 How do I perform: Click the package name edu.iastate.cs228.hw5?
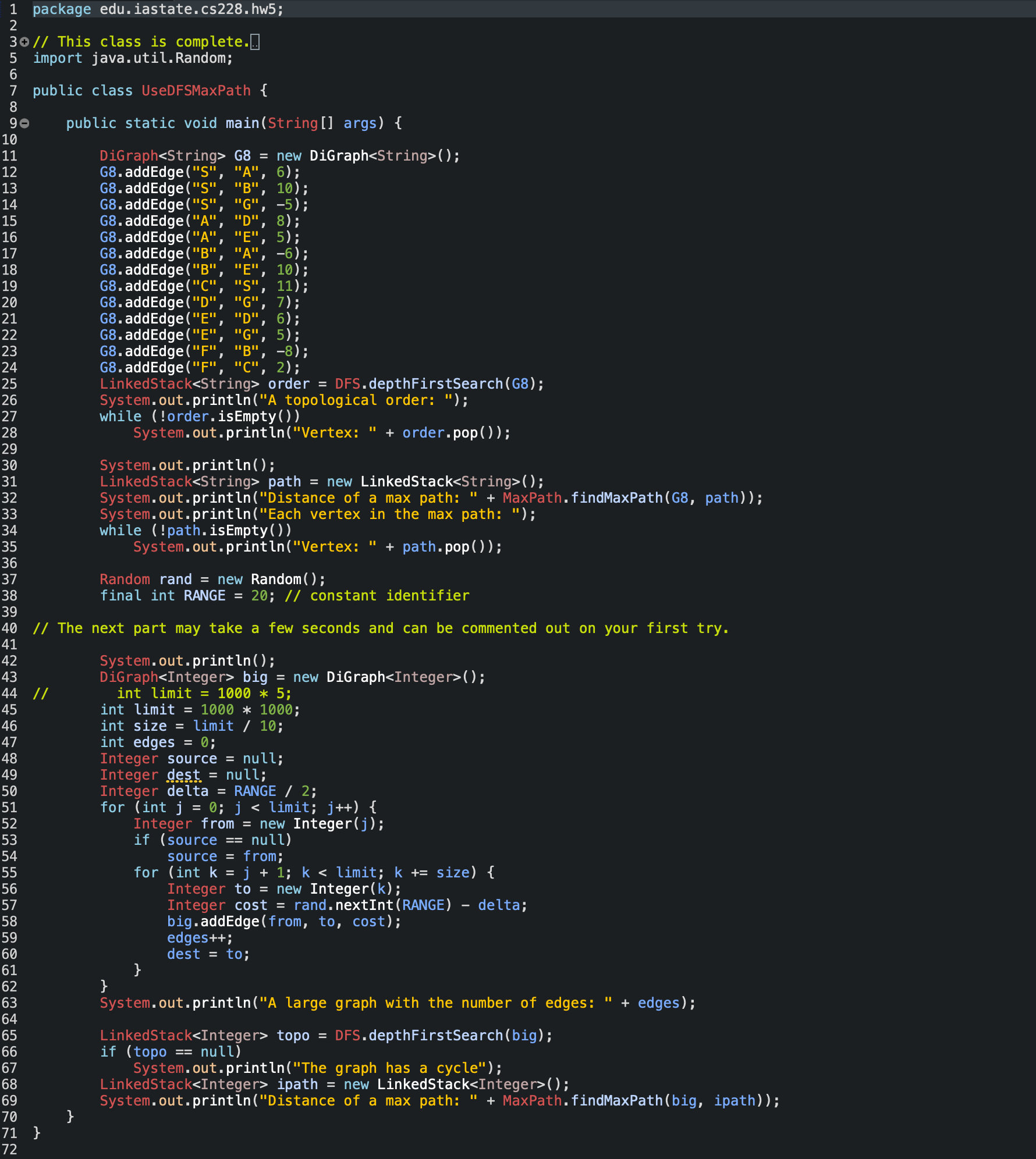pyautogui.click(x=187, y=9)
